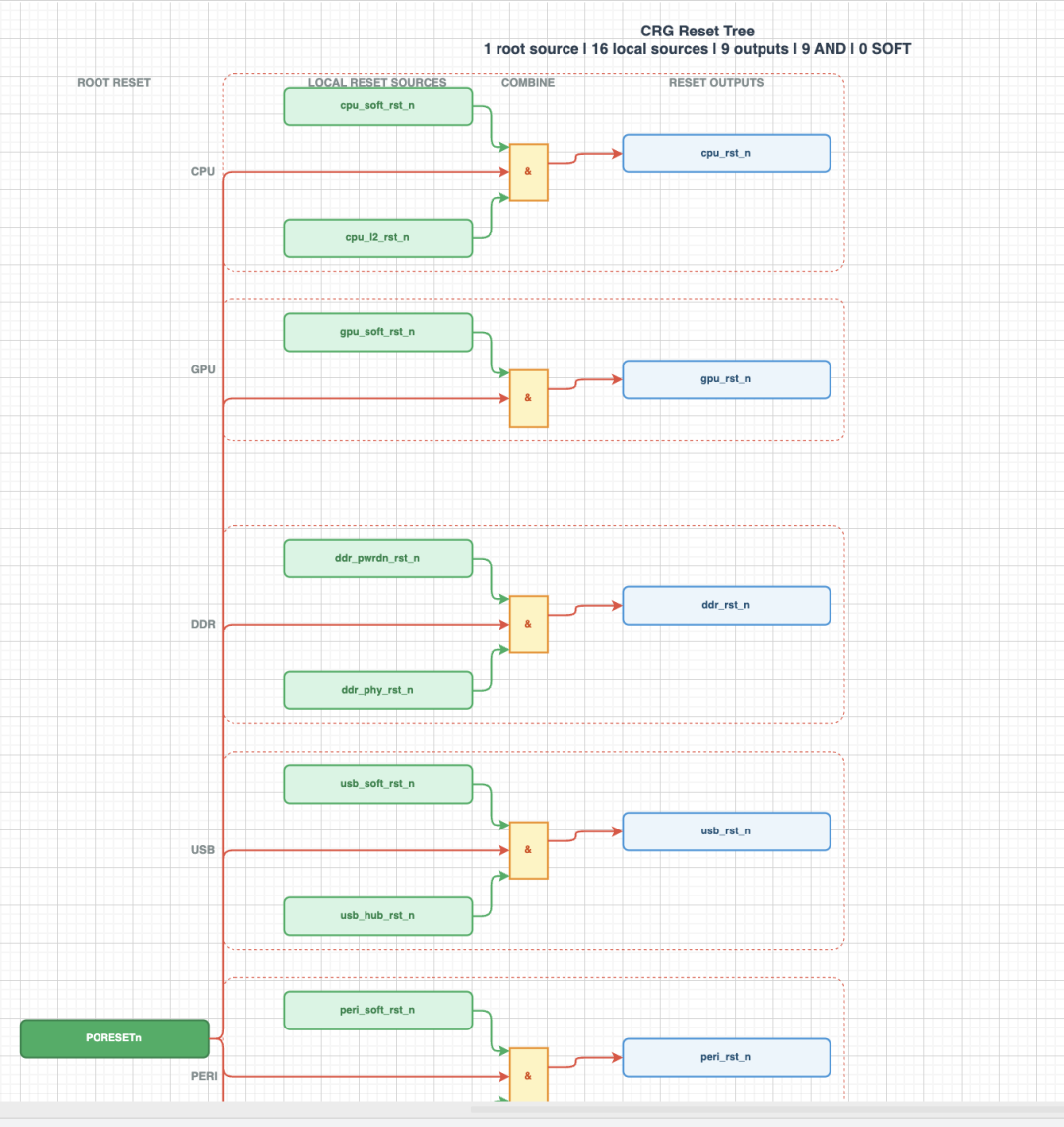Select the gpu_rst_n output block
Image resolution: width=1064 pixels, height=1127 pixels.
[726, 379]
